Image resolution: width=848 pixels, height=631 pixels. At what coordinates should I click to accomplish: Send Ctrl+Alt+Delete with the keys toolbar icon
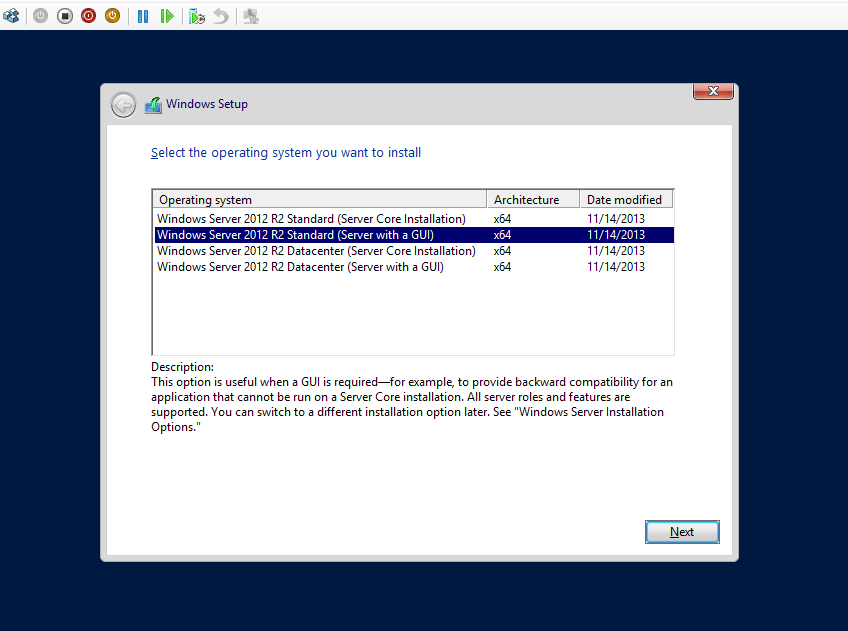tap(11, 16)
